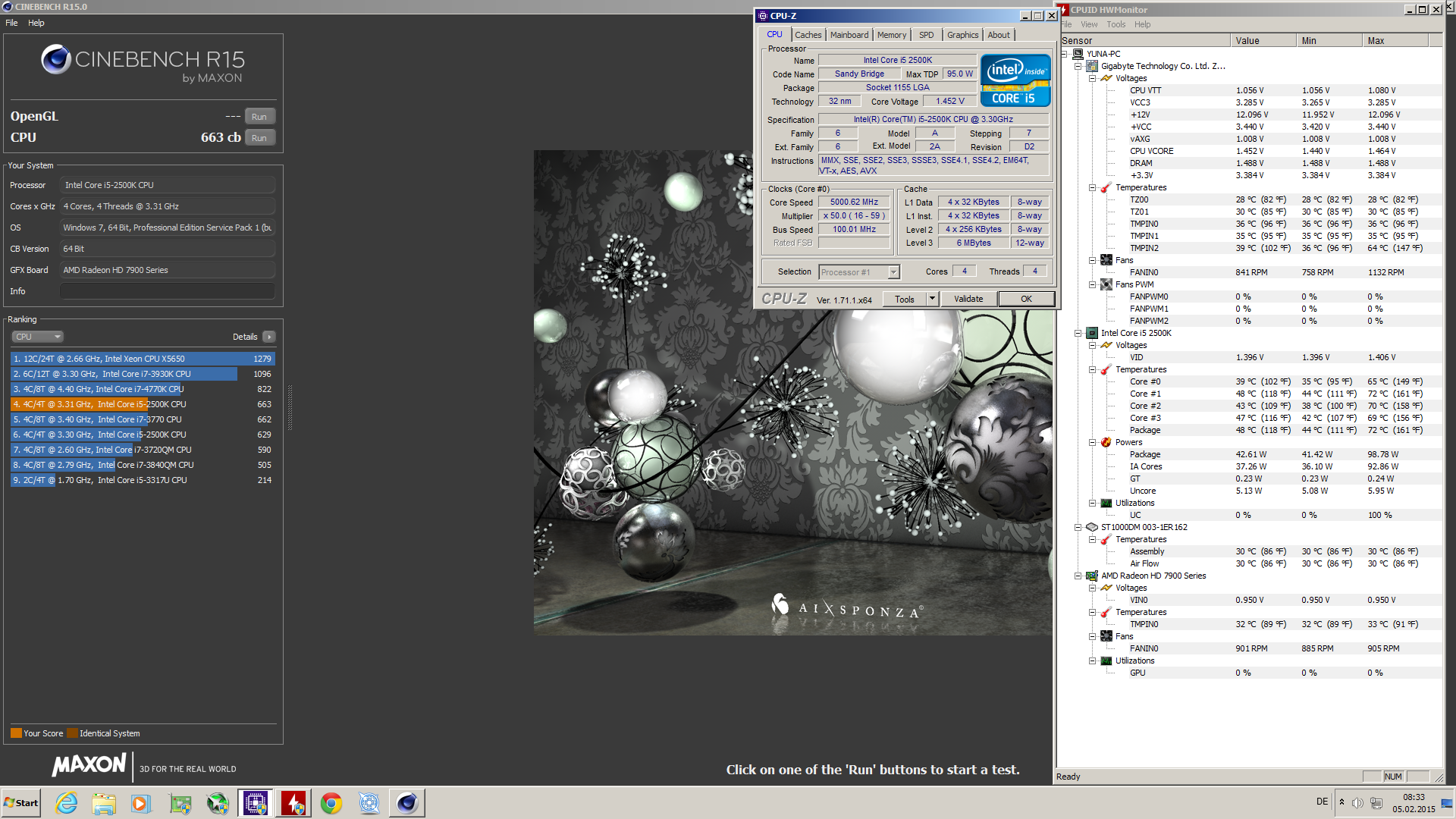Open the CPU ranking dropdown
1456x819 pixels.
[37, 337]
